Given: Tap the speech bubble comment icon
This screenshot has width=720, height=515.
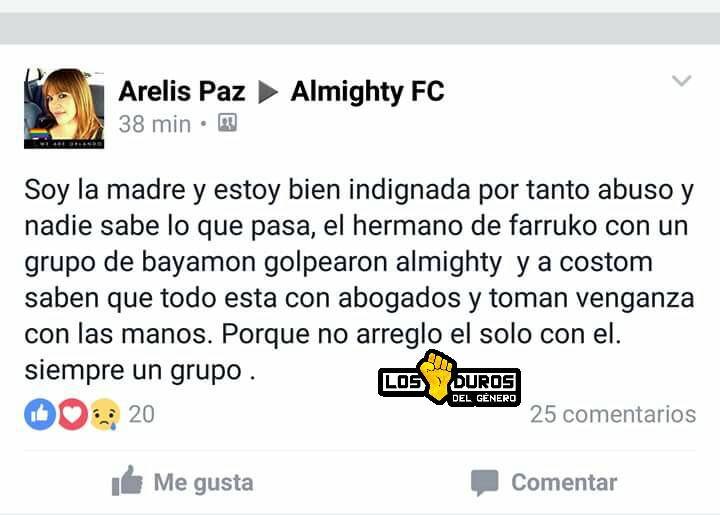Looking at the screenshot, I should point(485,483).
